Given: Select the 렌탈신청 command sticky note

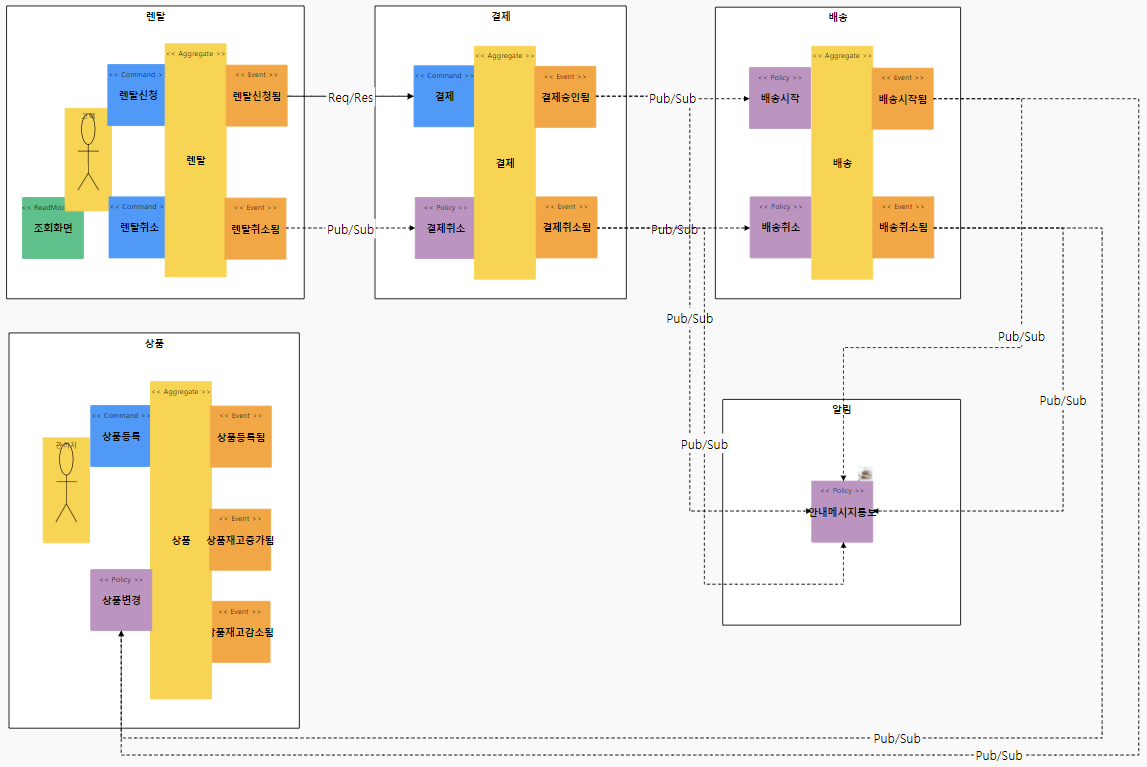Looking at the screenshot, I should pyautogui.click(x=137, y=95).
